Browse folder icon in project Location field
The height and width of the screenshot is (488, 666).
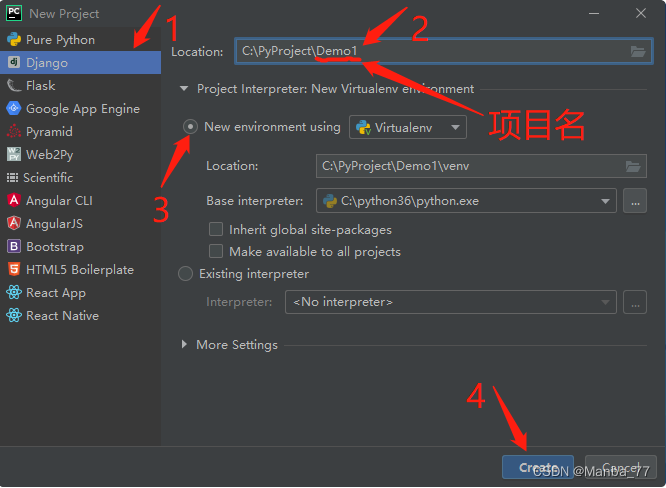(x=638, y=51)
